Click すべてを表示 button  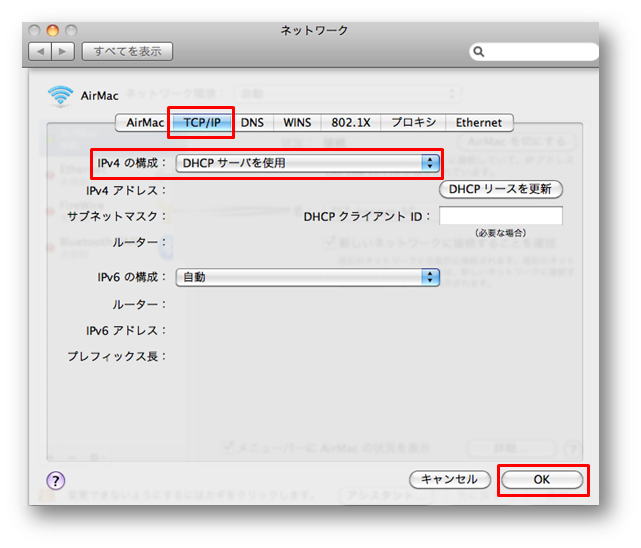(127, 51)
